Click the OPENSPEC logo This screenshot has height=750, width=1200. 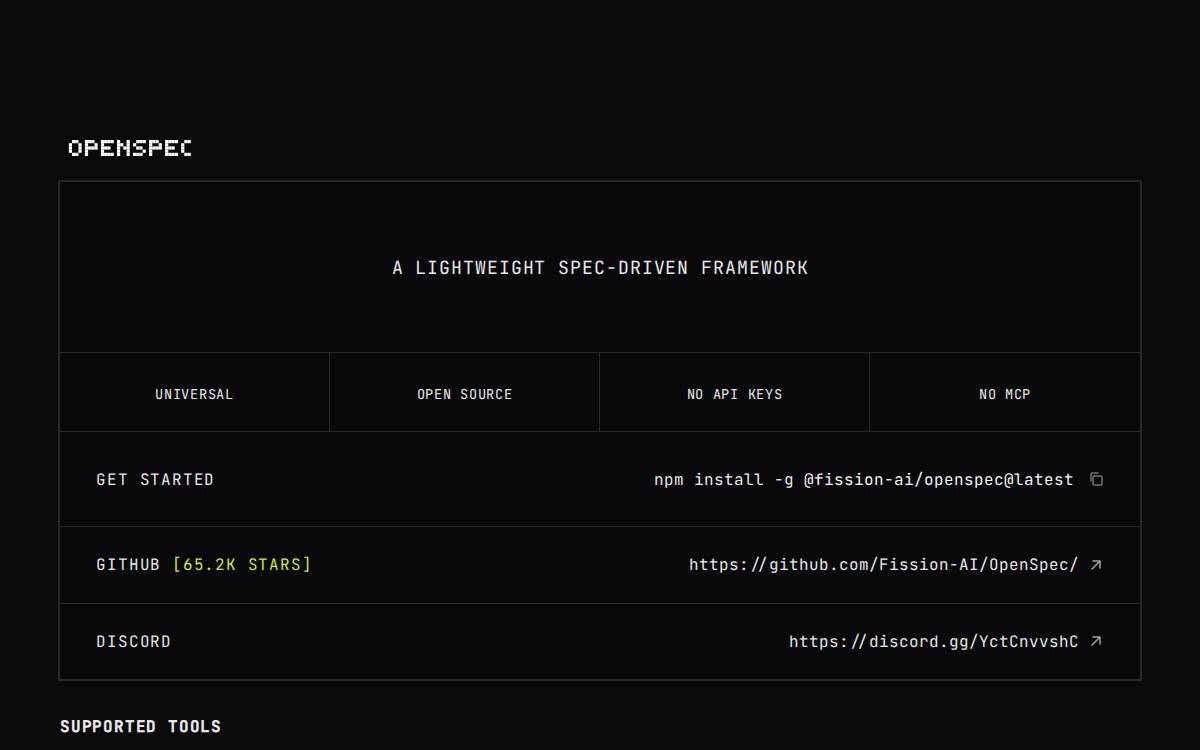click(130, 148)
